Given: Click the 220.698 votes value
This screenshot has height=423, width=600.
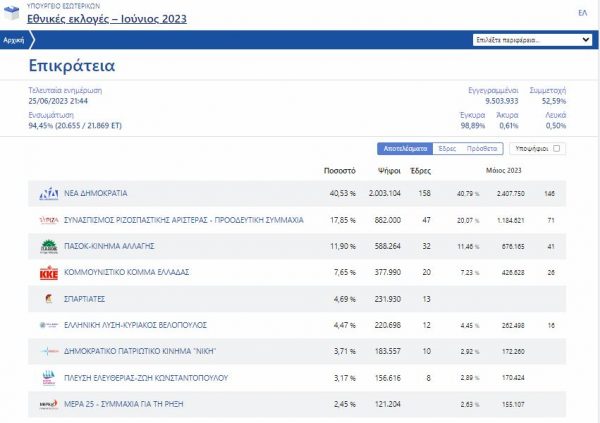Looking at the screenshot, I should 388,325.
